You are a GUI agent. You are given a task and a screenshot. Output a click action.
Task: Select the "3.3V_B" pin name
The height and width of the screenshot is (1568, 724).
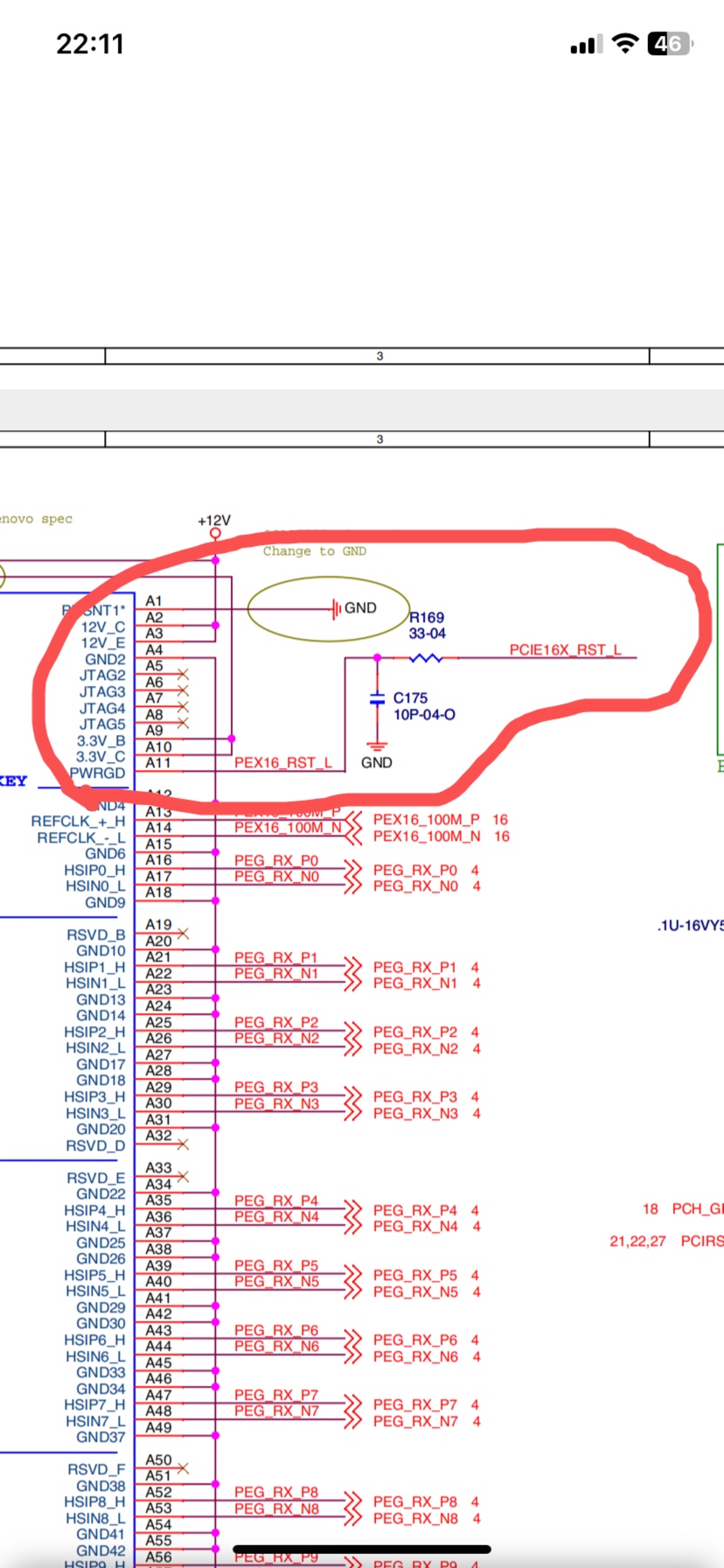point(101,741)
